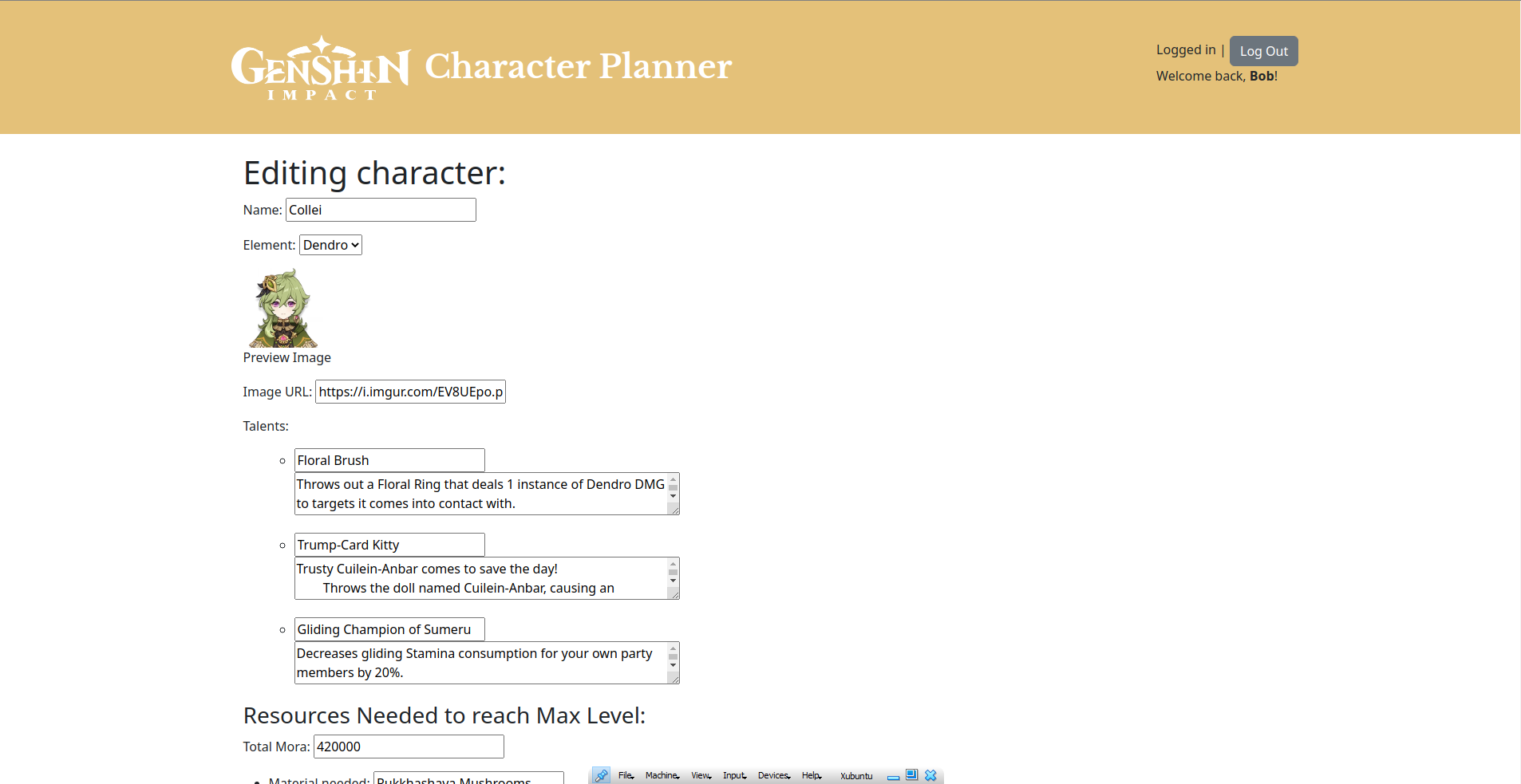
Task: Open the Element dropdown currently showing Dendro
Action: click(x=330, y=245)
